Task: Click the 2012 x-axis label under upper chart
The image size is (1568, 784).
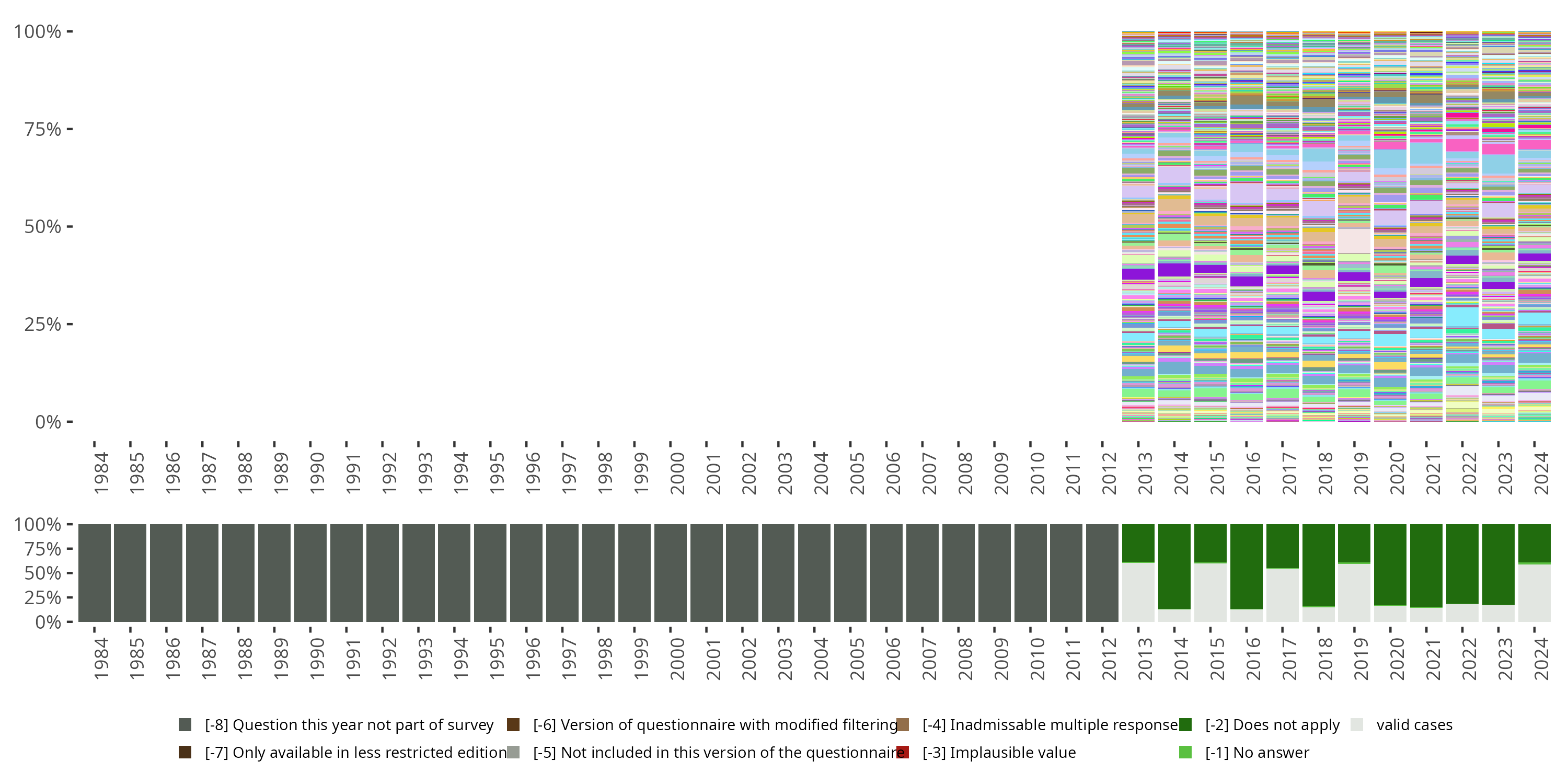Action: [x=1109, y=474]
